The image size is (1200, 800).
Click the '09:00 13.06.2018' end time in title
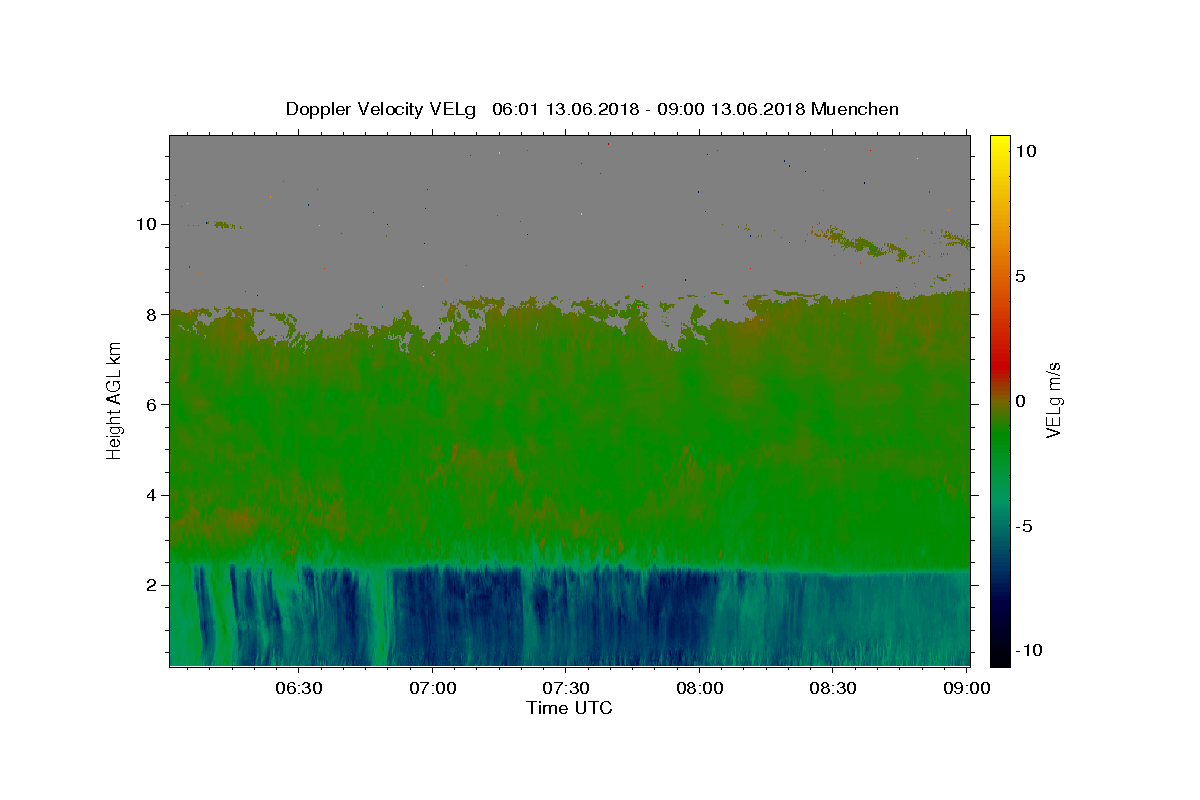click(731, 109)
